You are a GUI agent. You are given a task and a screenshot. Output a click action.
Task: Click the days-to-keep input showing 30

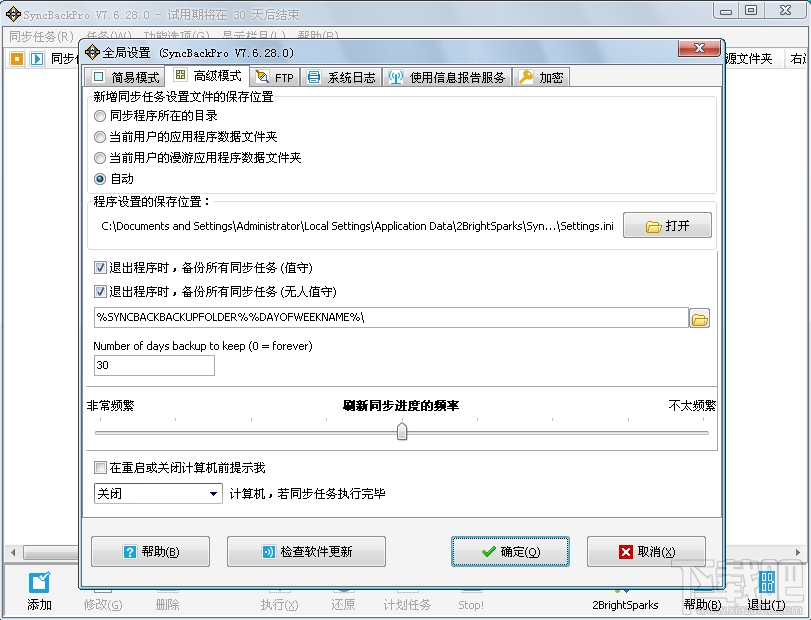click(x=153, y=365)
